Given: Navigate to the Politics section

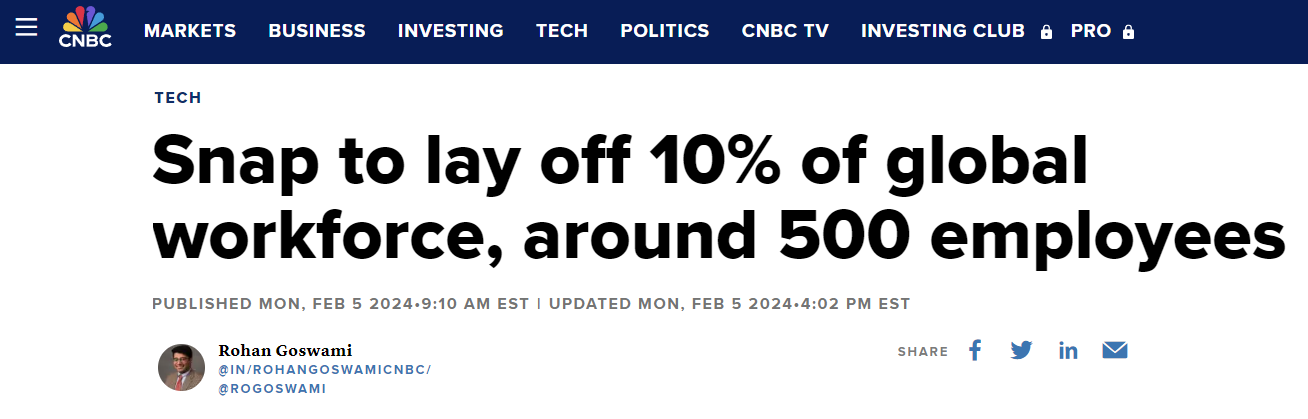Looking at the screenshot, I should [x=665, y=31].
